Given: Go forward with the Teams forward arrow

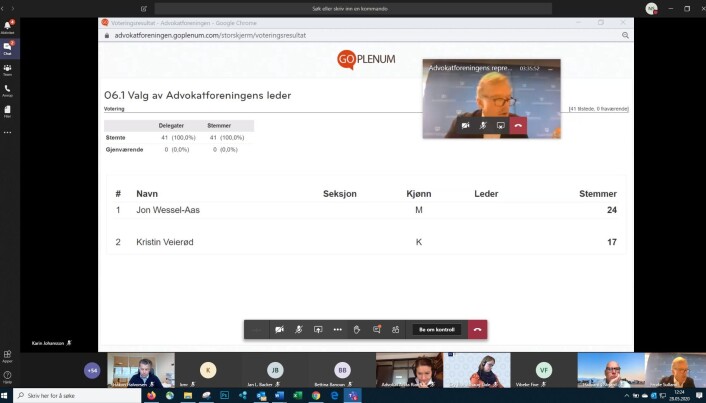Looking at the screenshot, I should coord(13,9).
